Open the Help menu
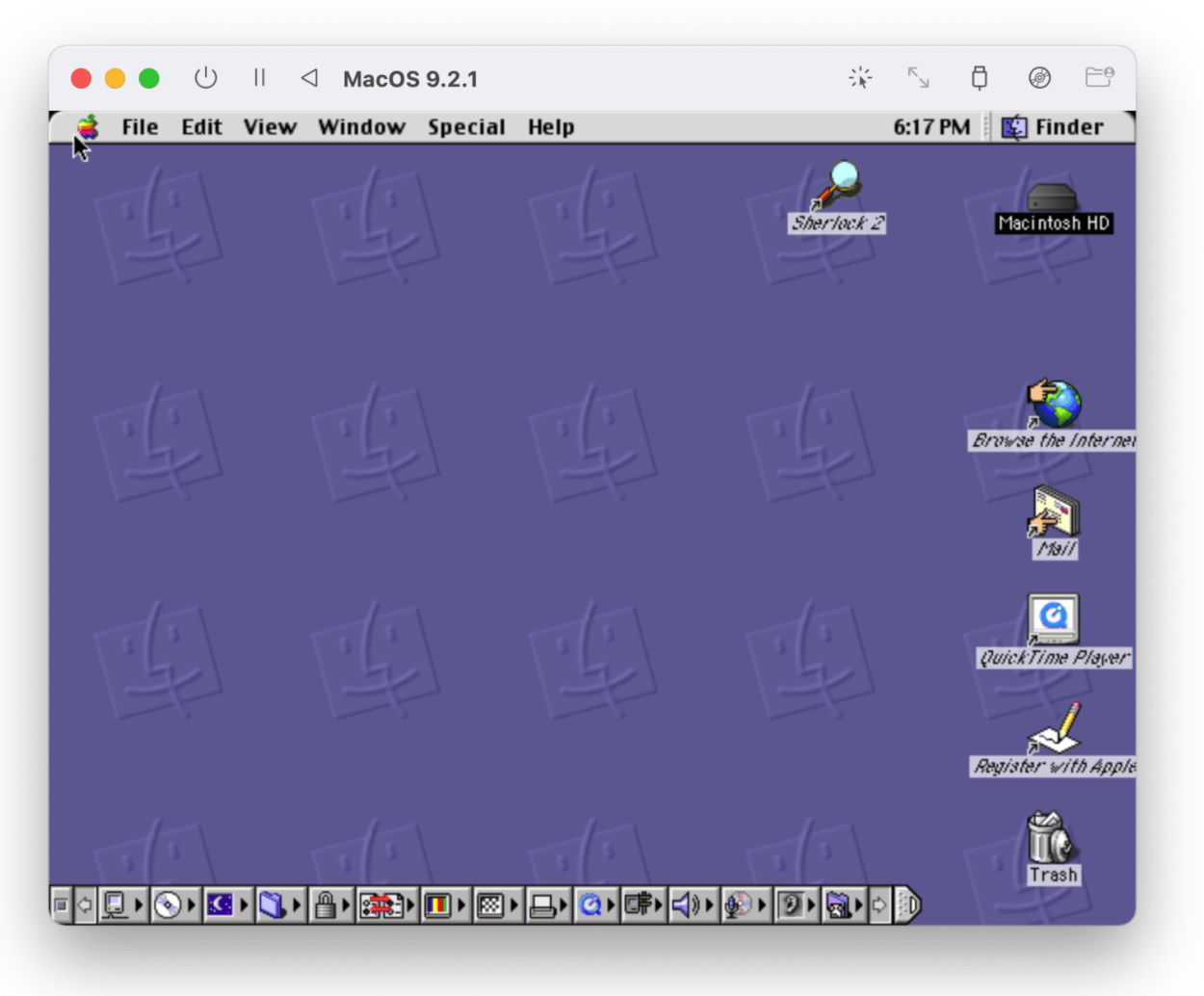 [x=551, y=126]
